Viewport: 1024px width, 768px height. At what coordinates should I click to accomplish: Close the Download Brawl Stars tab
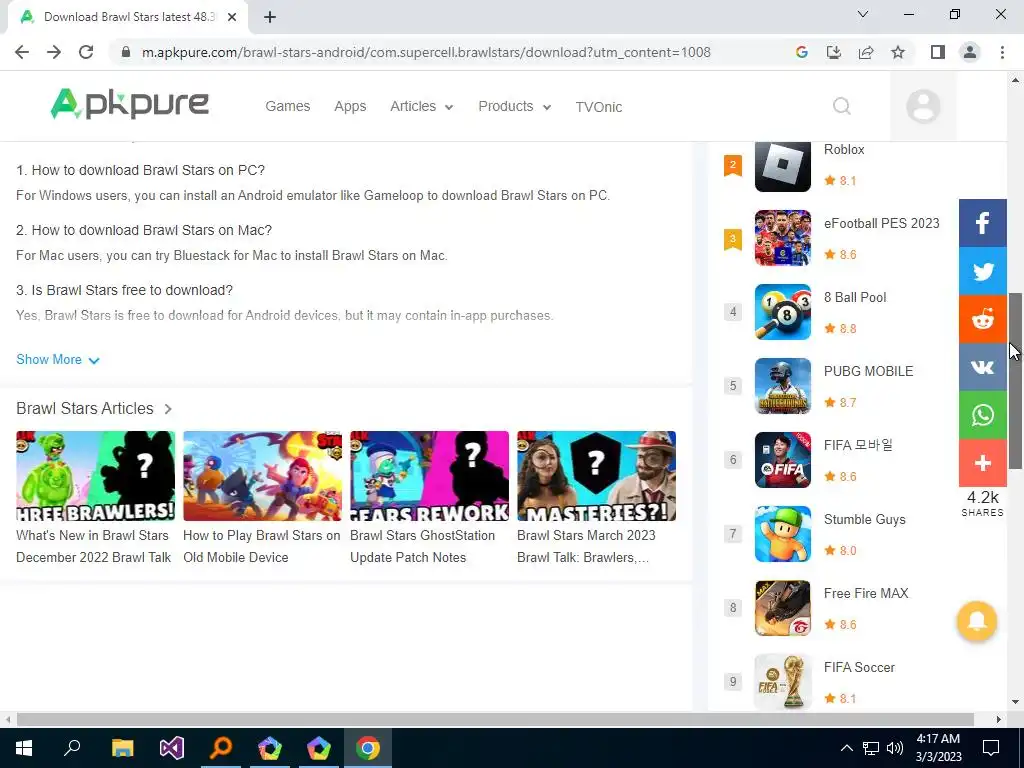pos(232,17)
